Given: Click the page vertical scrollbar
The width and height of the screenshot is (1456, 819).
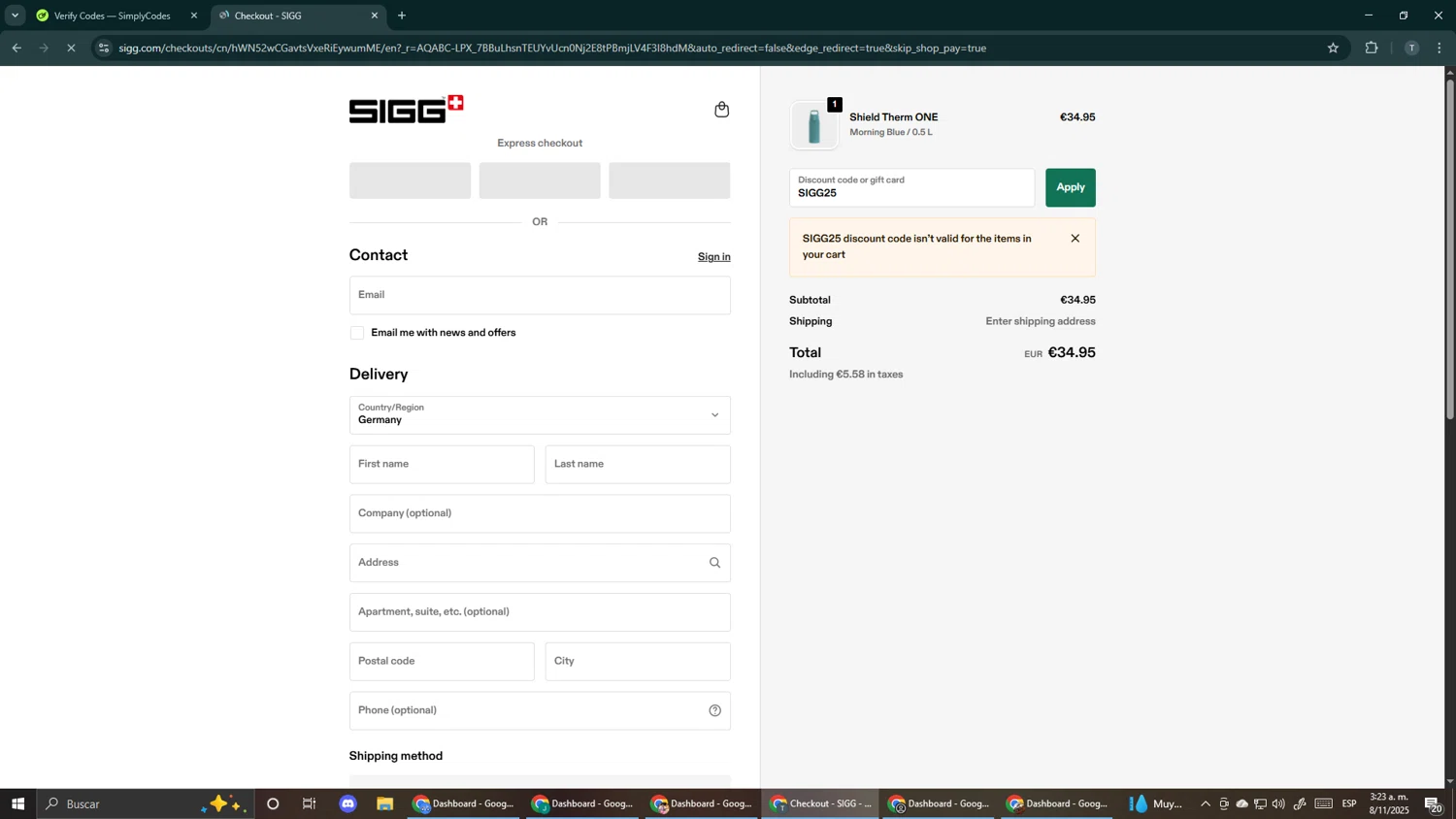Looking at the screenshot, I should [x=1450, y=249].
